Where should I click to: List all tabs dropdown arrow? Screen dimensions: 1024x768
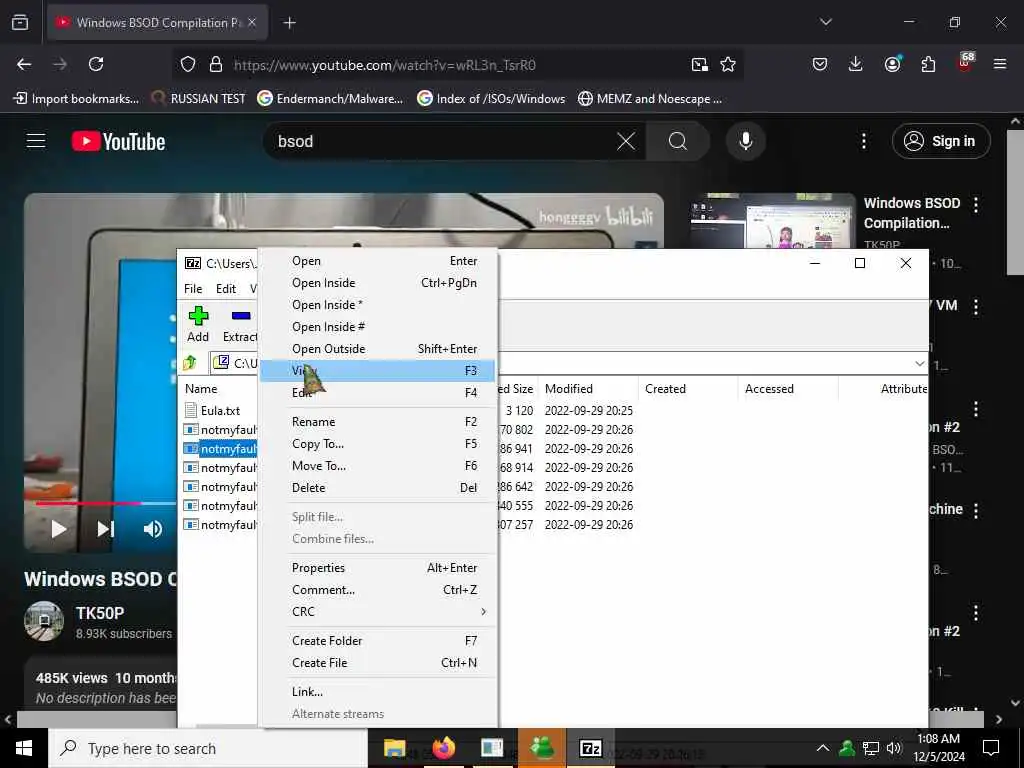coord(825,22)
